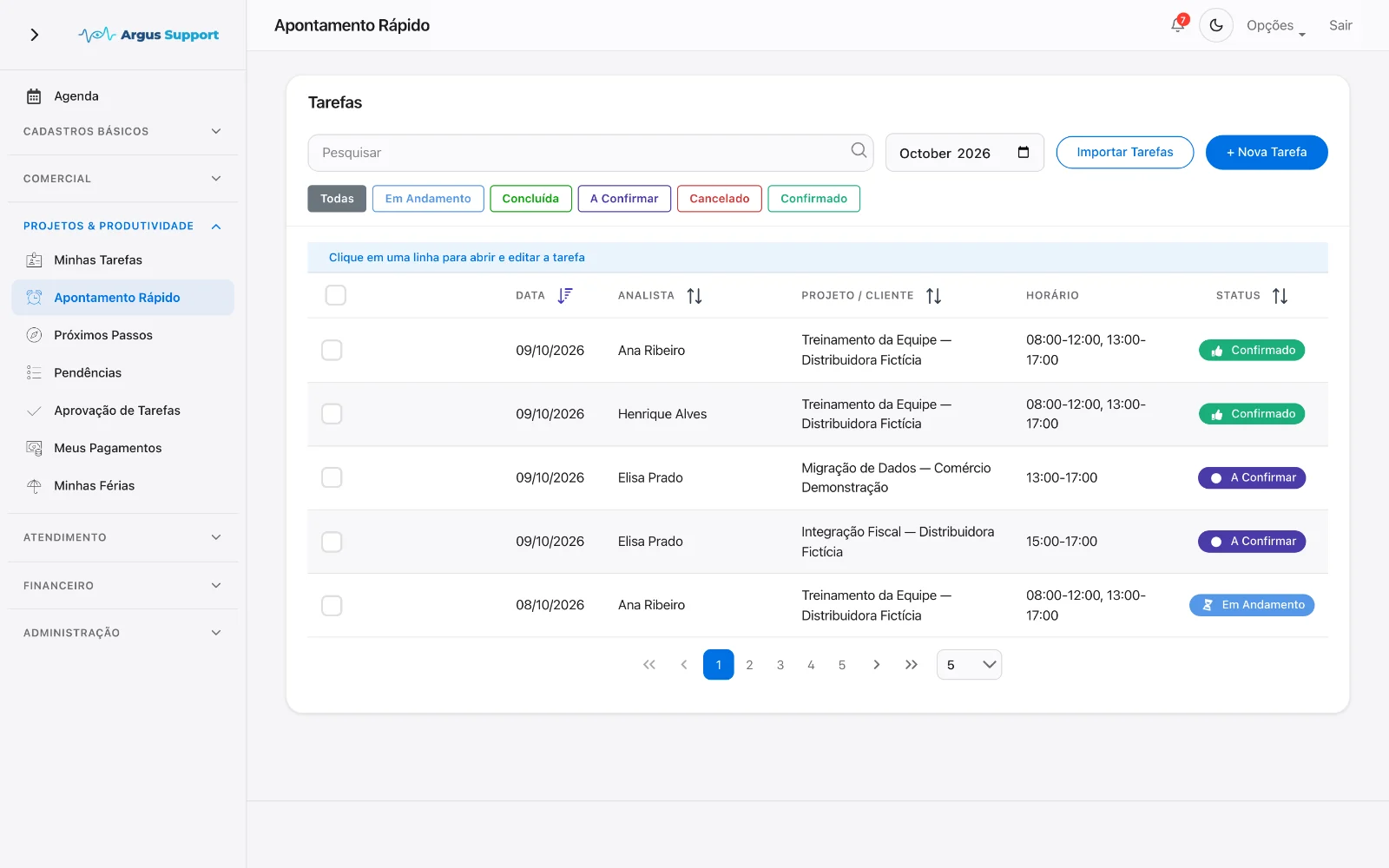
Task: Open the Opções dropdown menu
Action: [1275, 26]
